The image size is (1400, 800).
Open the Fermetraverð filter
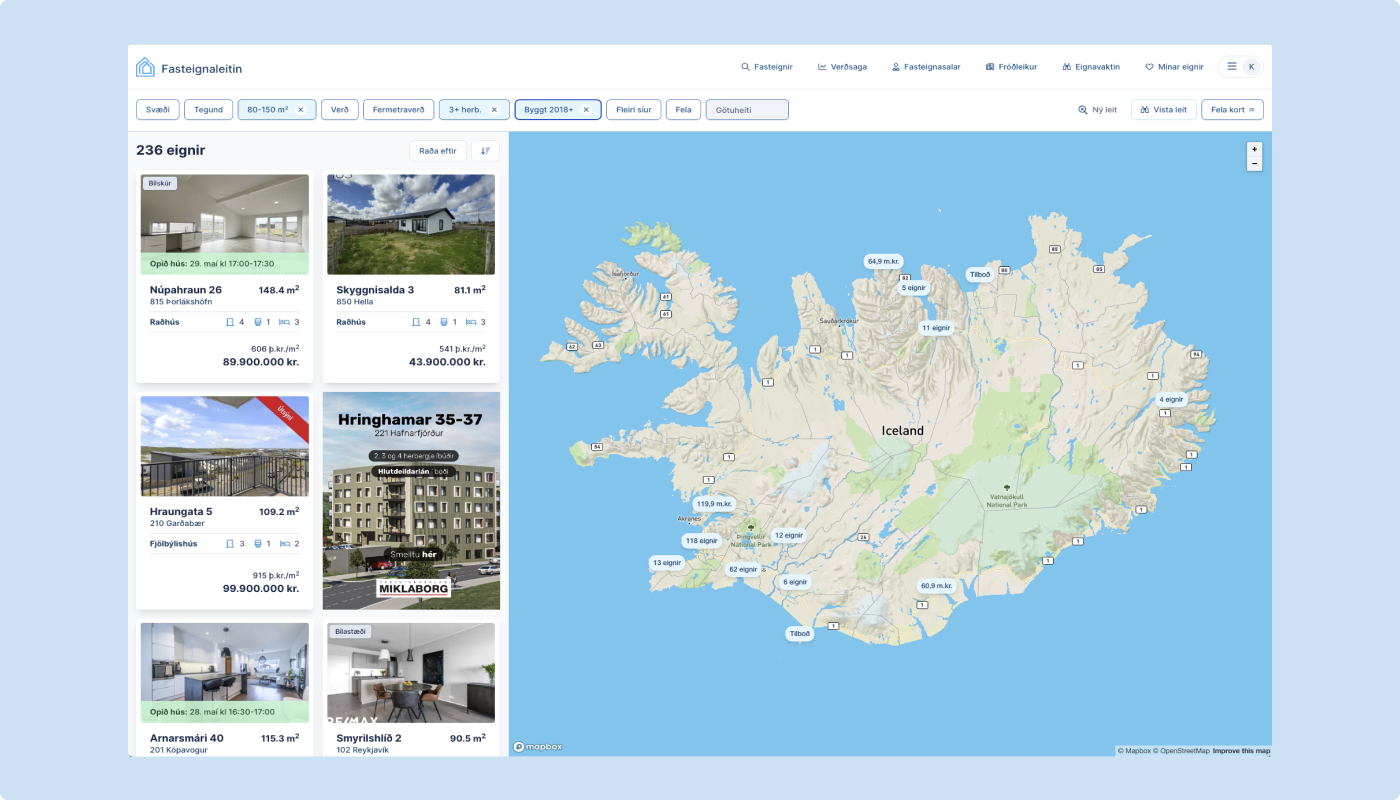pyautogui.click(x=399, y=110)
